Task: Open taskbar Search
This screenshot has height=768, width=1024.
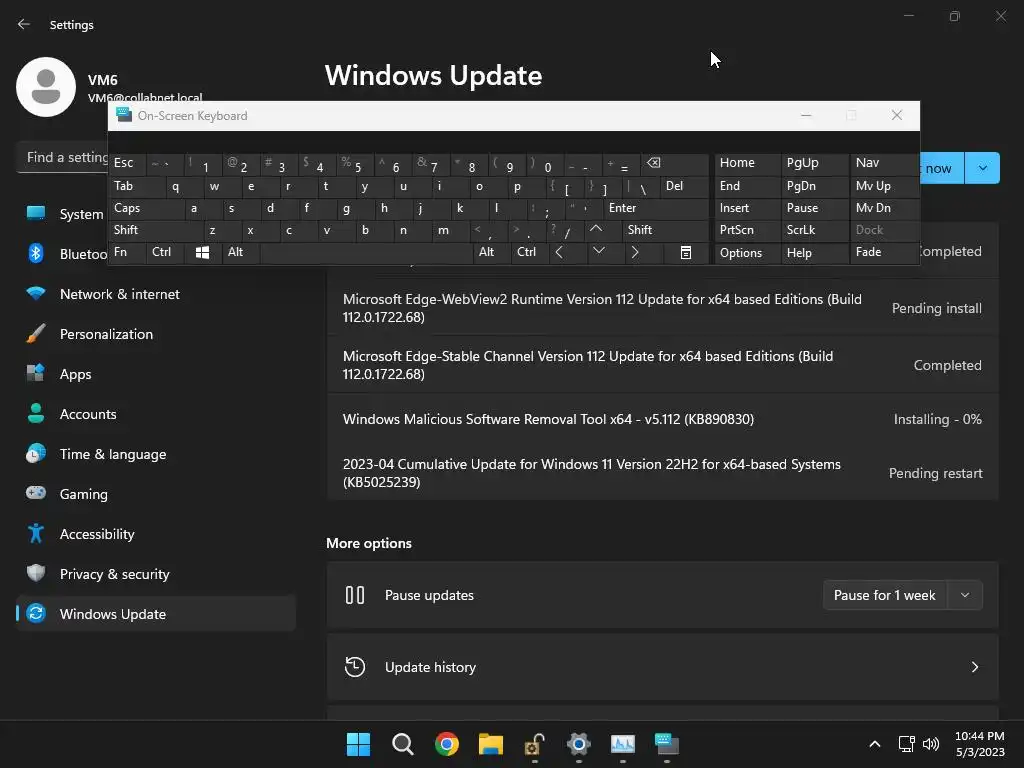Action: point(402,744)
